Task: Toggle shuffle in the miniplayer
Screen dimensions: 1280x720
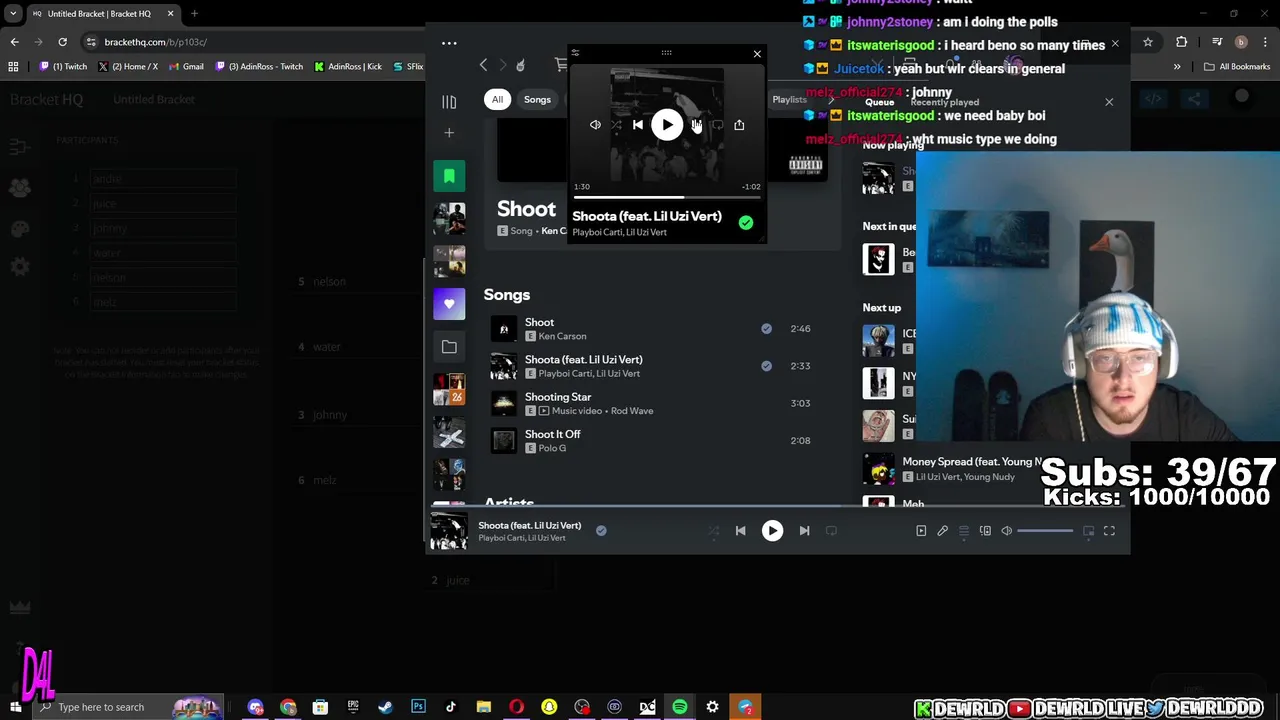Action: click(616, 125)
